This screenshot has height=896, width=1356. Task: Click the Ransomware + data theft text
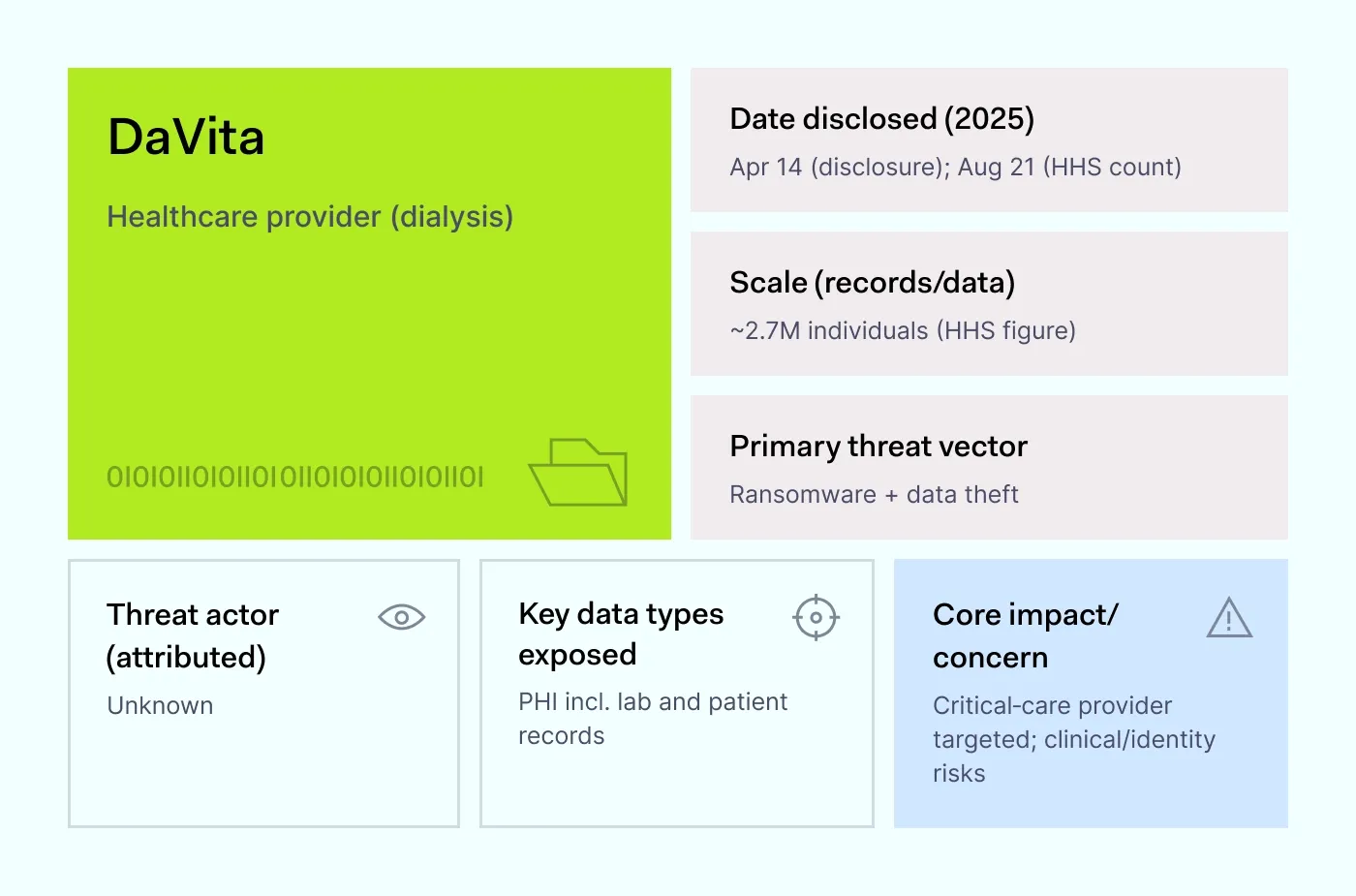(x=873, y=494)
